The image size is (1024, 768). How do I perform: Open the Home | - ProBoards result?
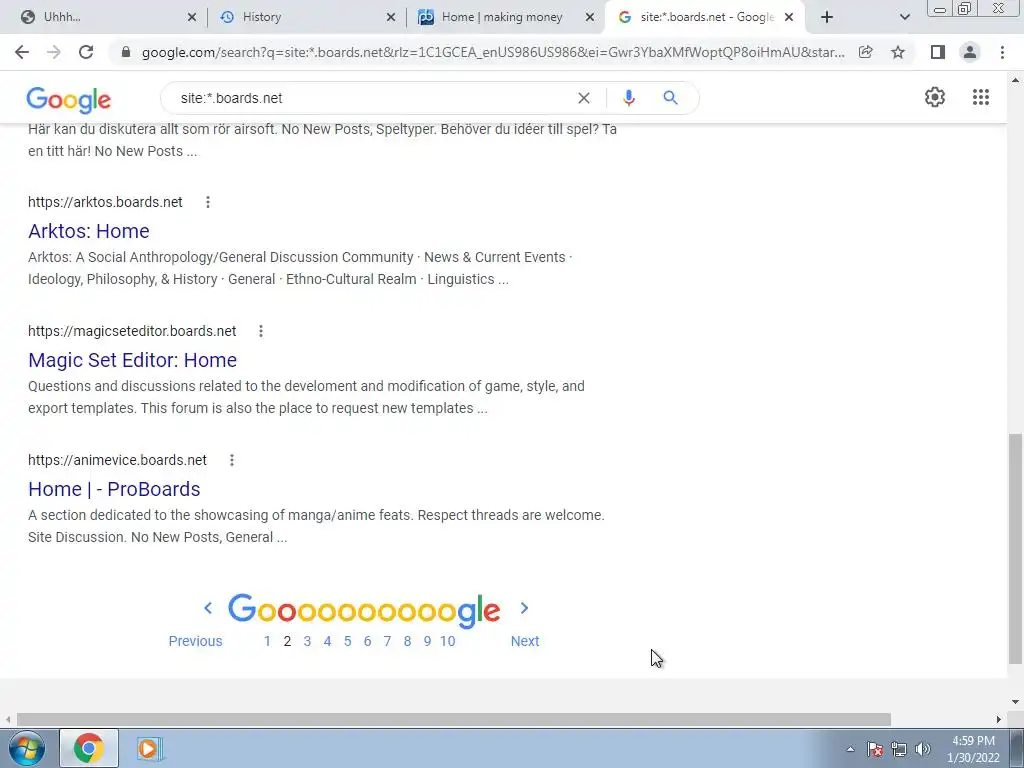[114, 489]
